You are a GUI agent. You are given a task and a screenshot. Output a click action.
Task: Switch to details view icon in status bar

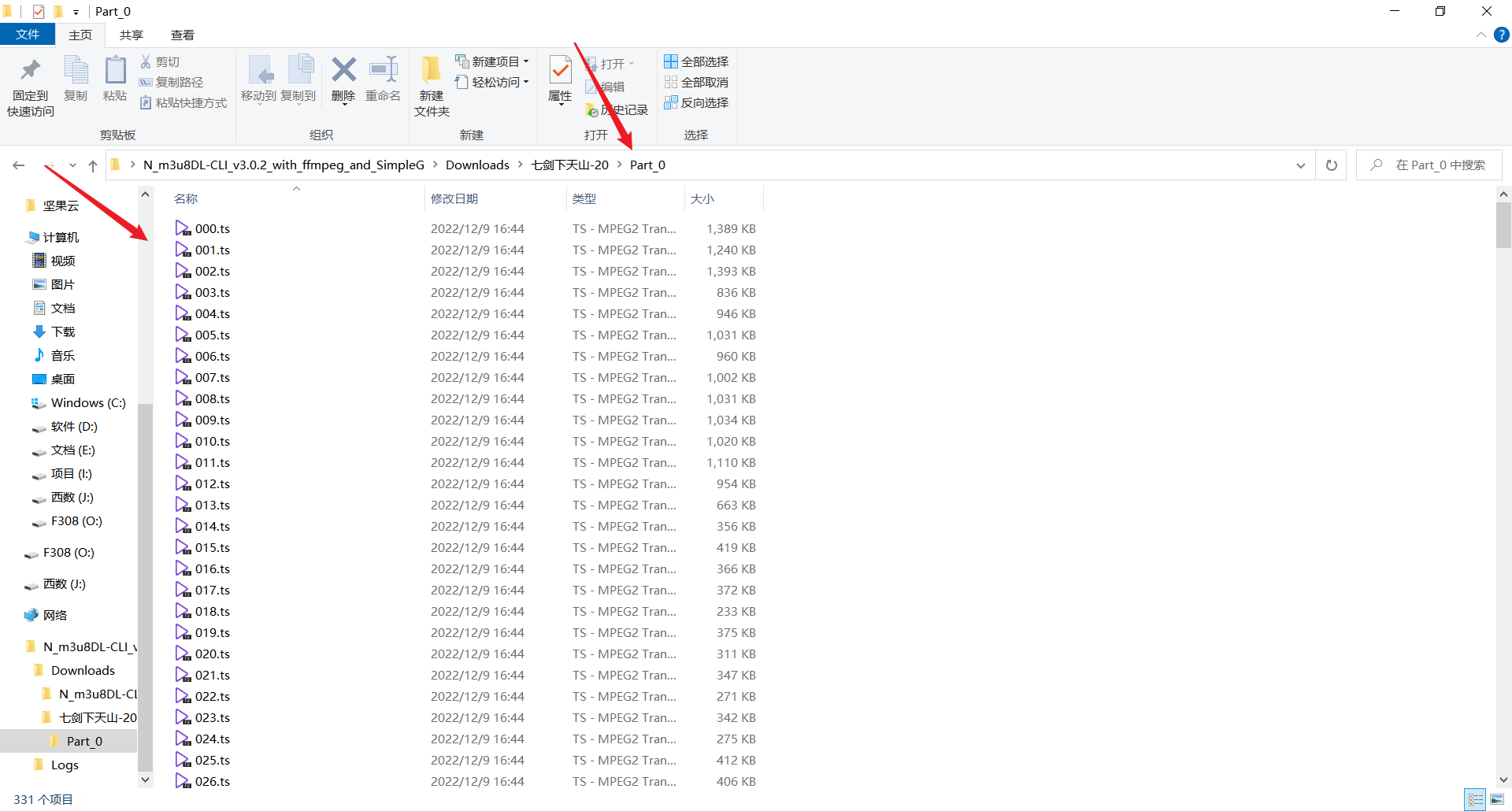(x=1476, y=799)
